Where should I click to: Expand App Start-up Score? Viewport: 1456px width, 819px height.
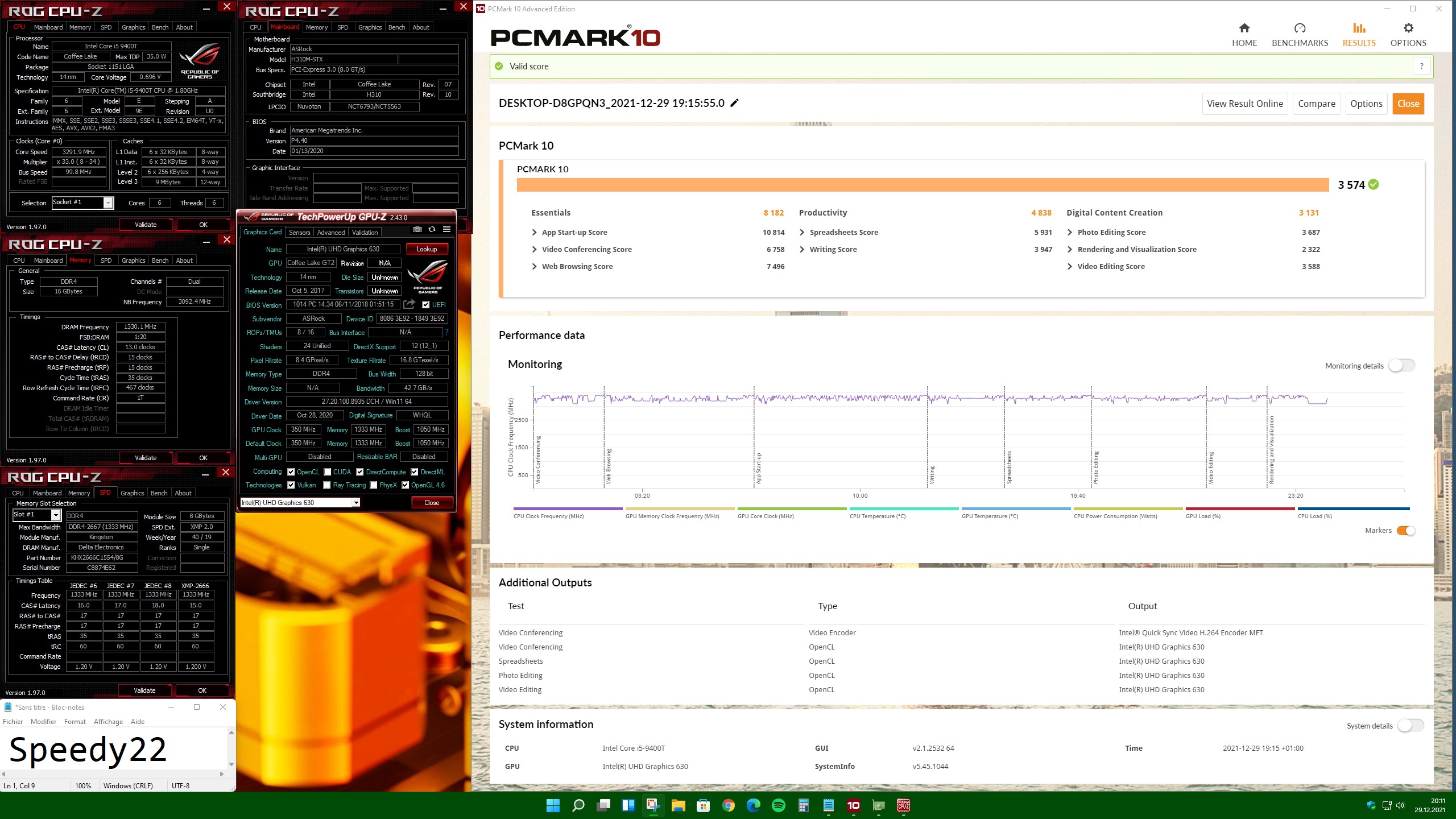coord(534,233)
